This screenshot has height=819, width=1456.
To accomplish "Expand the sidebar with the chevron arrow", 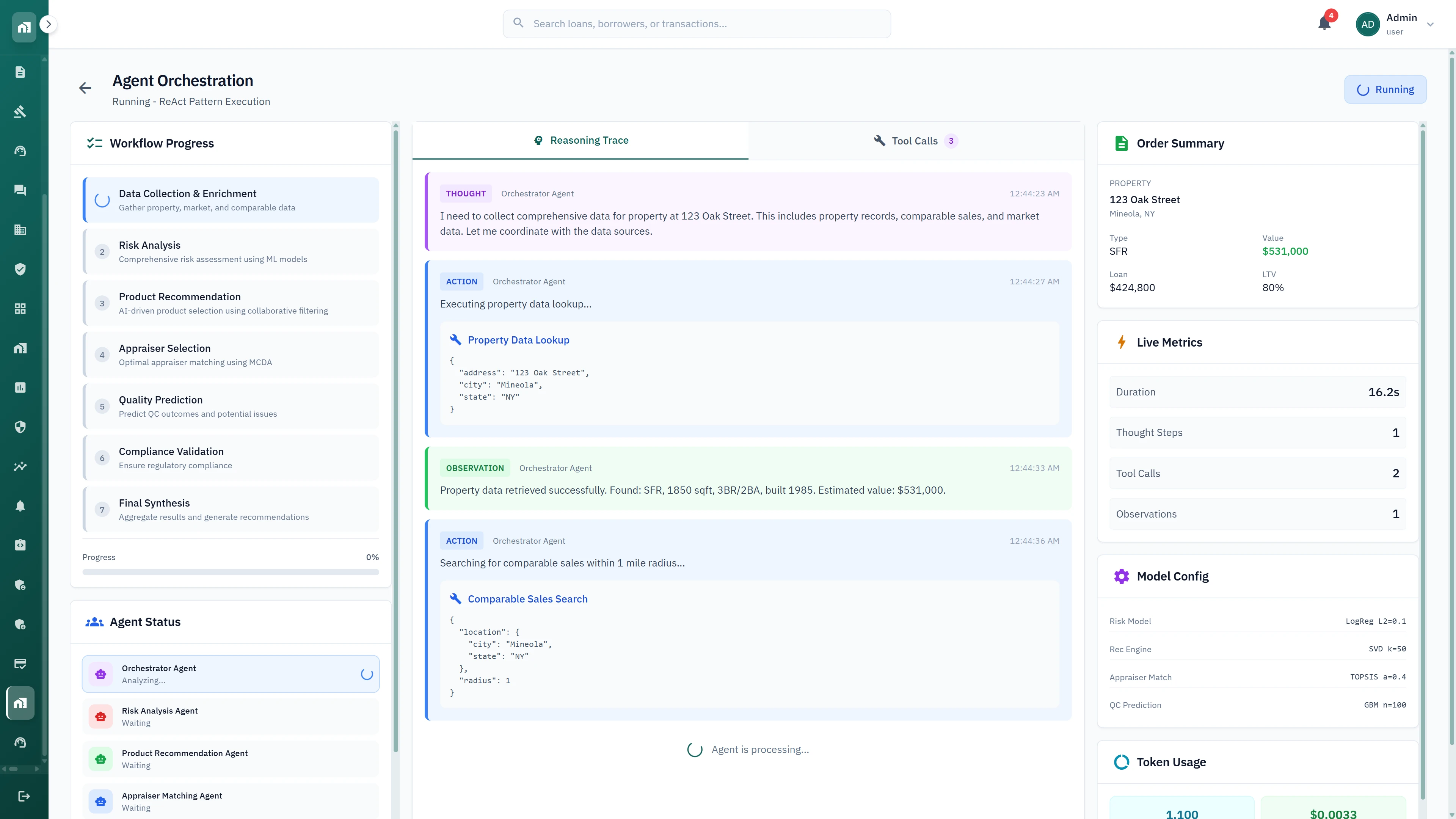I will pos(48,24).
